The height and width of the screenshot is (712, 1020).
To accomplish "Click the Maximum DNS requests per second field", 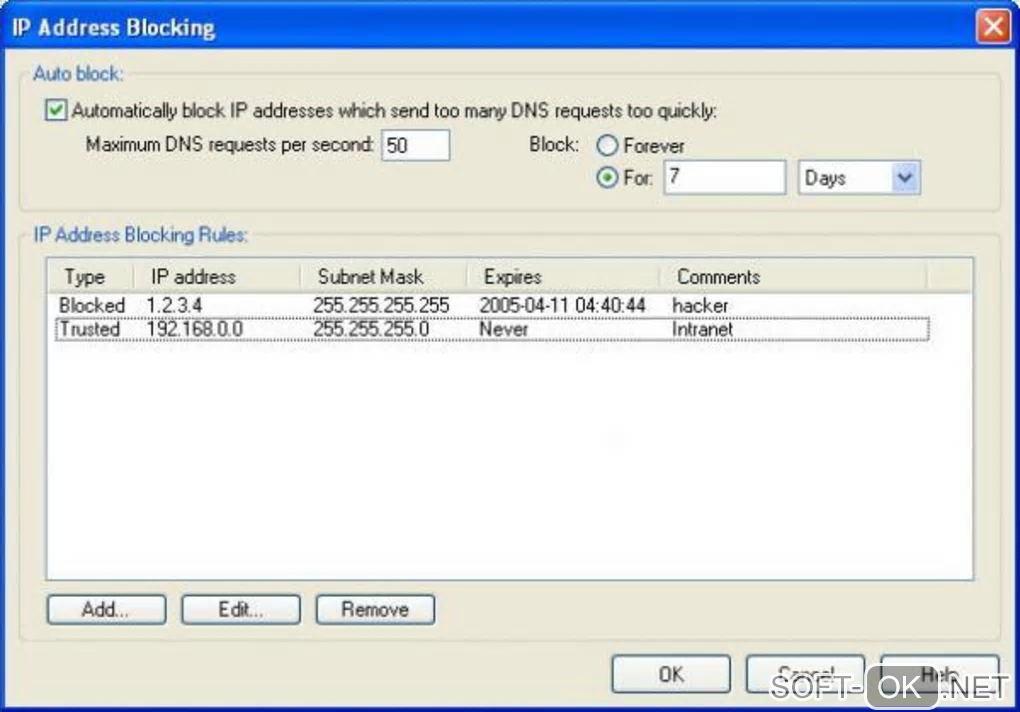I will 416,145.
